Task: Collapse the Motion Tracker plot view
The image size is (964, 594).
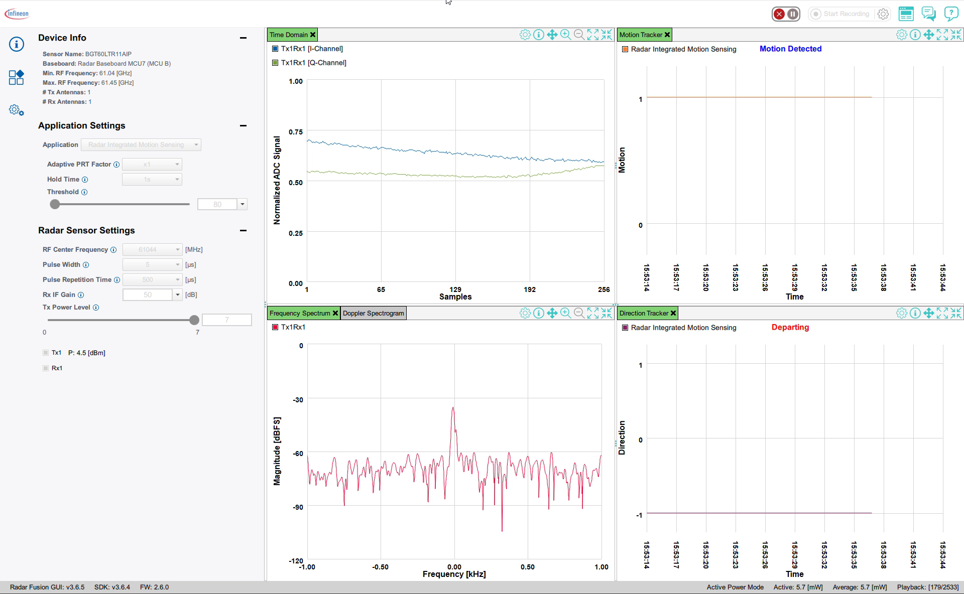Action: [955, 34]
